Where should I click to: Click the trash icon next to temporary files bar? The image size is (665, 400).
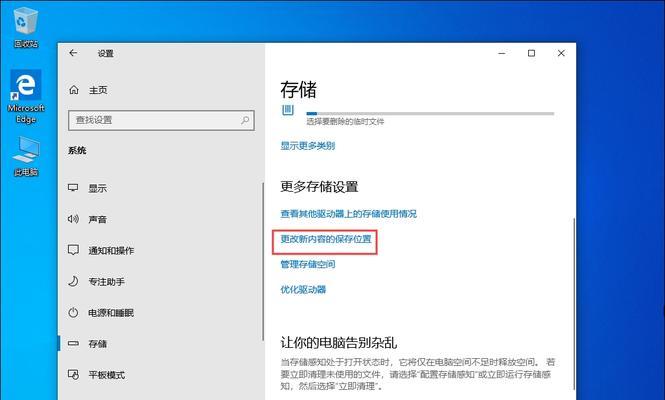(x=288, y=110)
